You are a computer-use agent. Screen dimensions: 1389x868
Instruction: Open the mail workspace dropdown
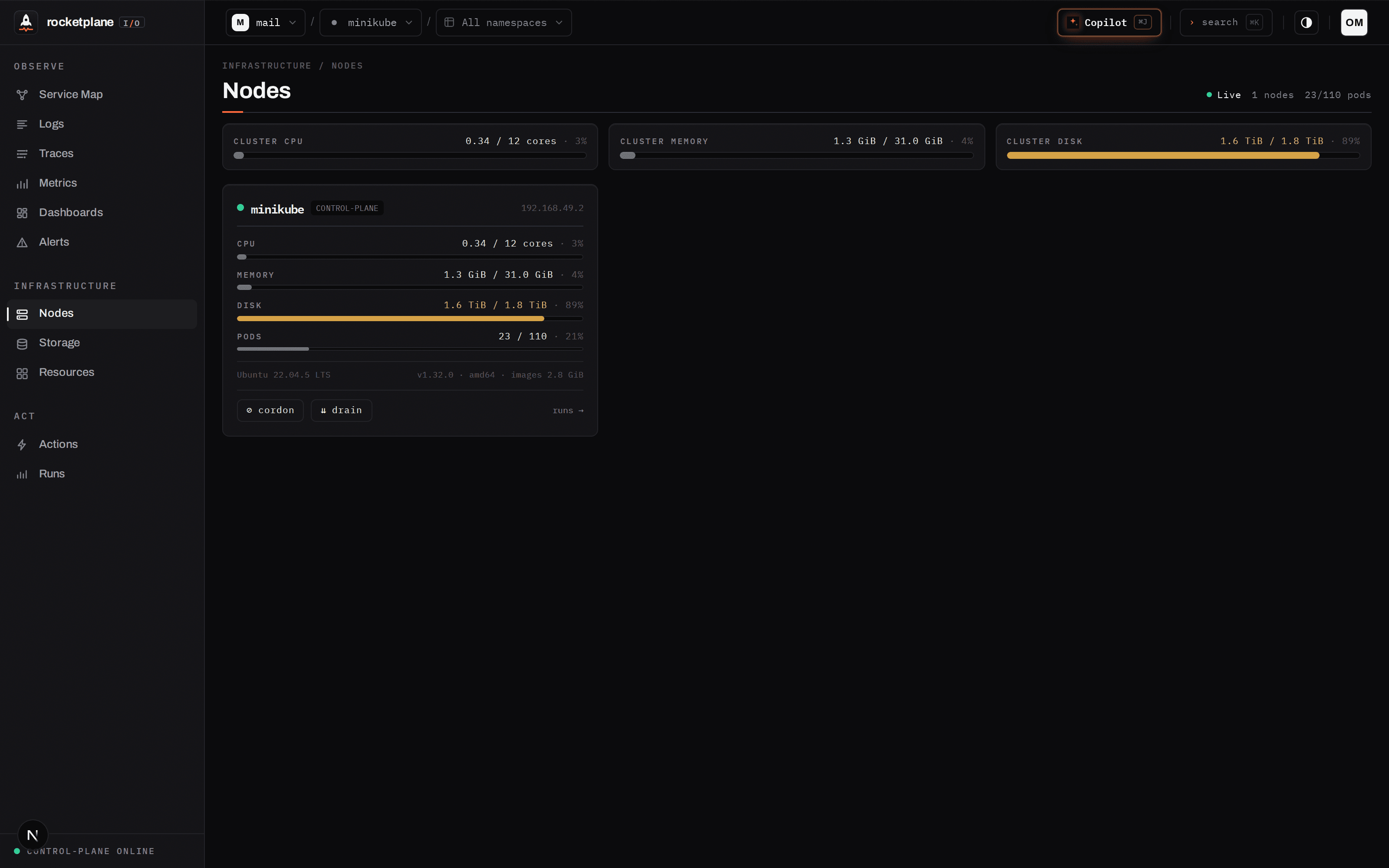(x=265, y=23)
